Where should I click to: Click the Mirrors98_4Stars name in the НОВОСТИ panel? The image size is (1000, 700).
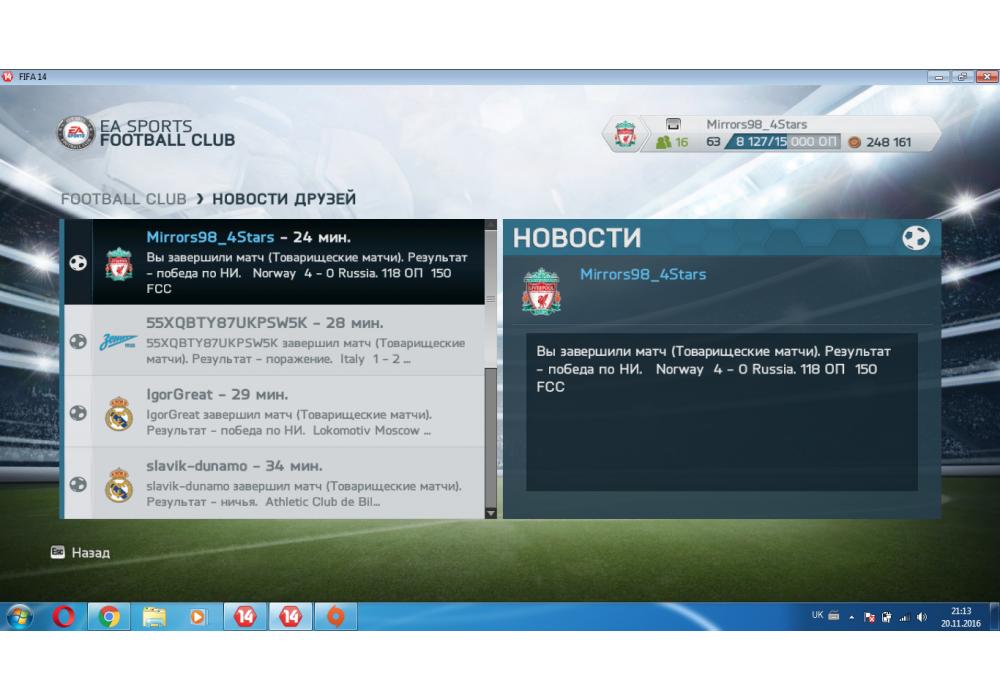point(643,274)
